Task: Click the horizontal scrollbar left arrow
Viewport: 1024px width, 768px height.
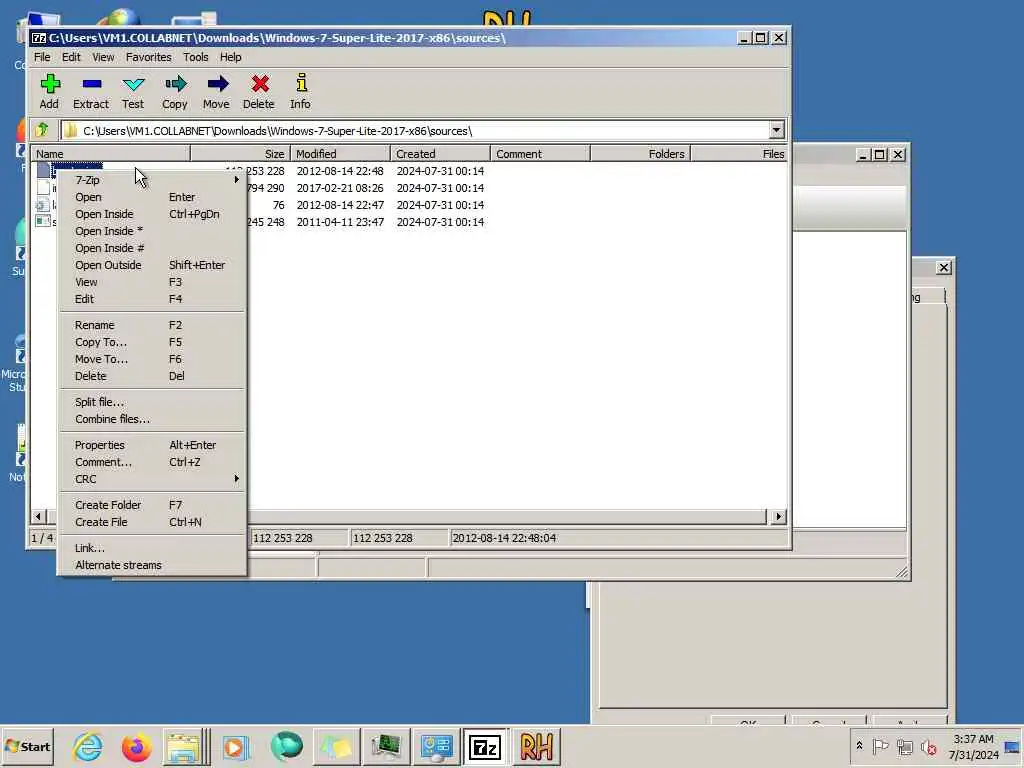Action: coord(38,516)
